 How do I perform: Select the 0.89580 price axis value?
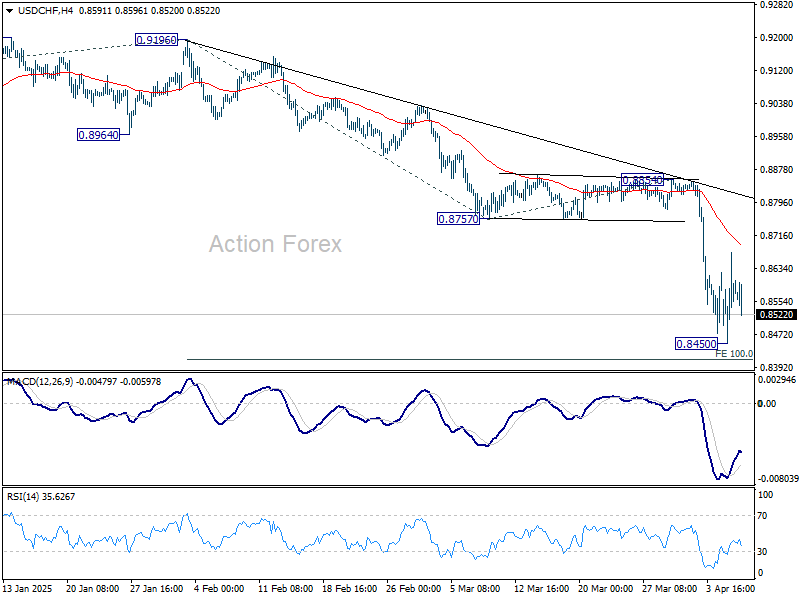pos(776,137)
